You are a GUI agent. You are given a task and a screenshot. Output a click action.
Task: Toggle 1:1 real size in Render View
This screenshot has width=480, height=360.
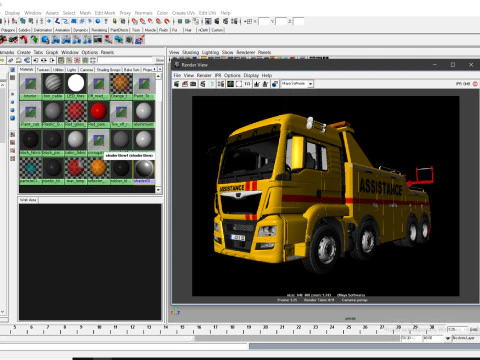[247, 84]
